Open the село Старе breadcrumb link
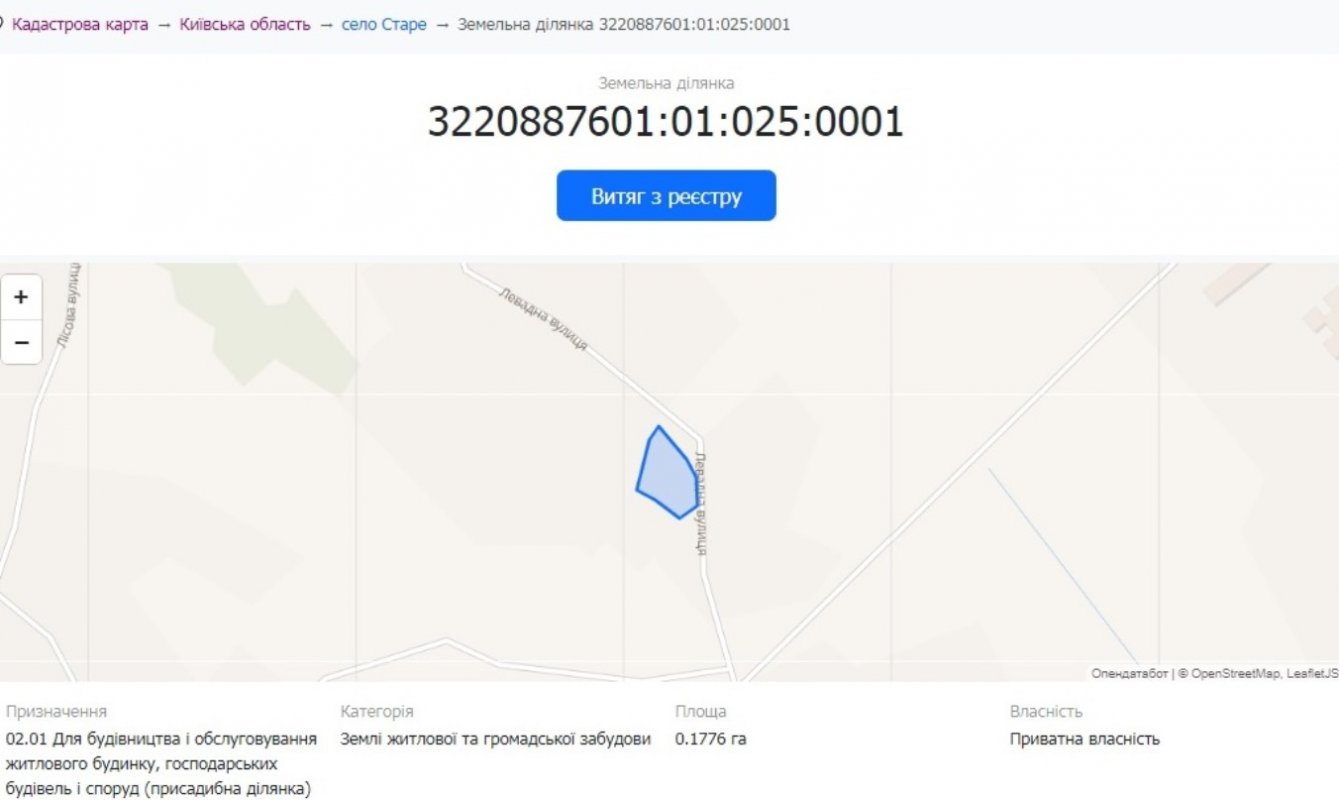This screenshot has width=1339, height=800. (x=384, y=24)
